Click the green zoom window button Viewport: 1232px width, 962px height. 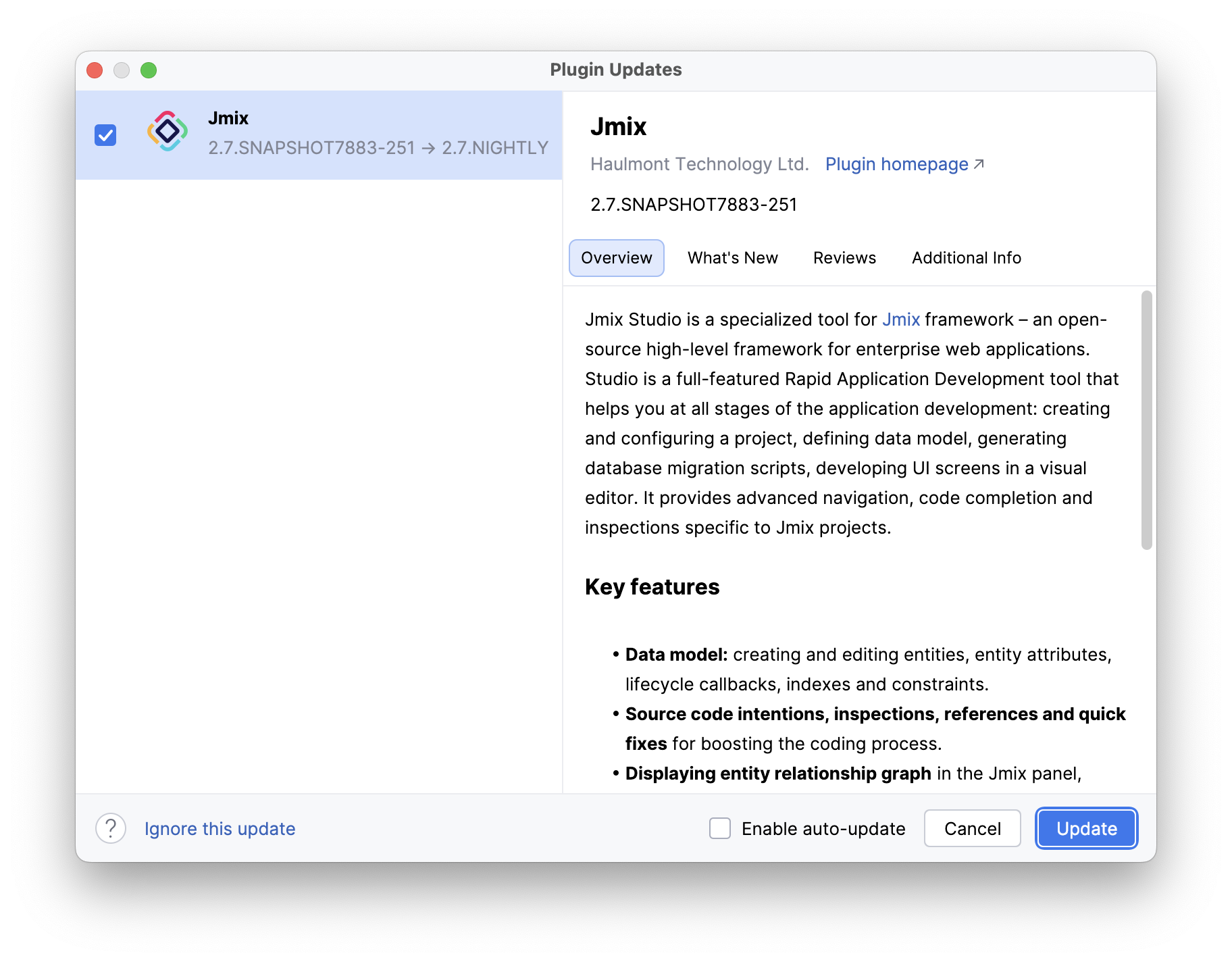[149, 70]
